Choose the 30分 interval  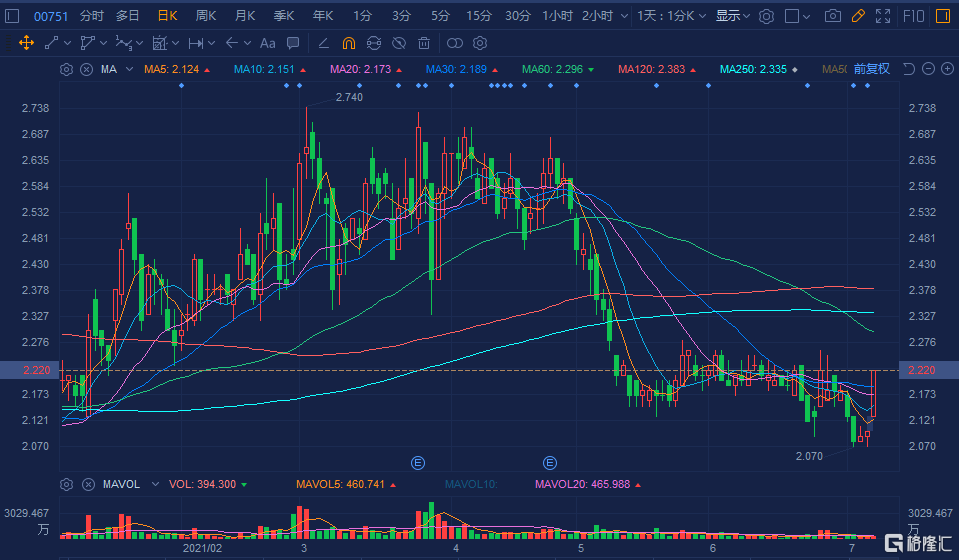(517, 16)
